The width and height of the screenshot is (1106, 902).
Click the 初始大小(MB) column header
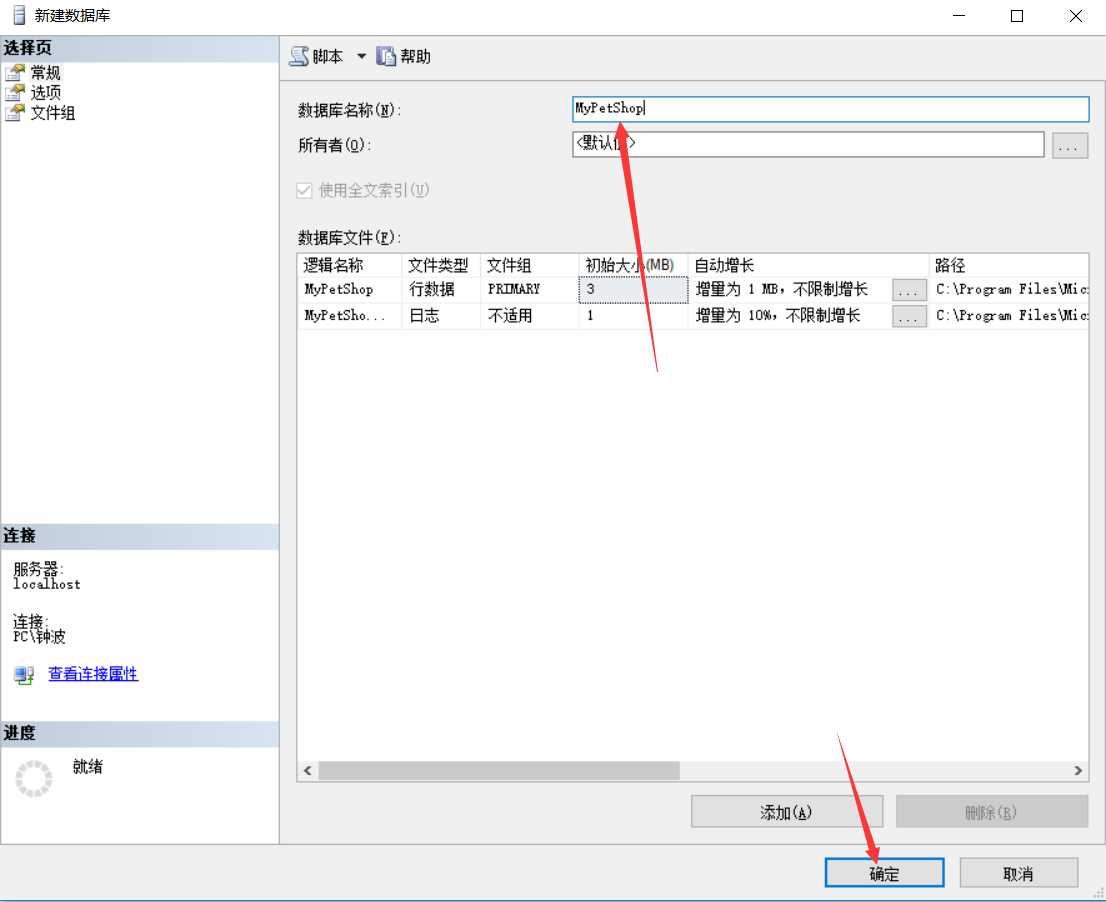[x=633, y=265]
